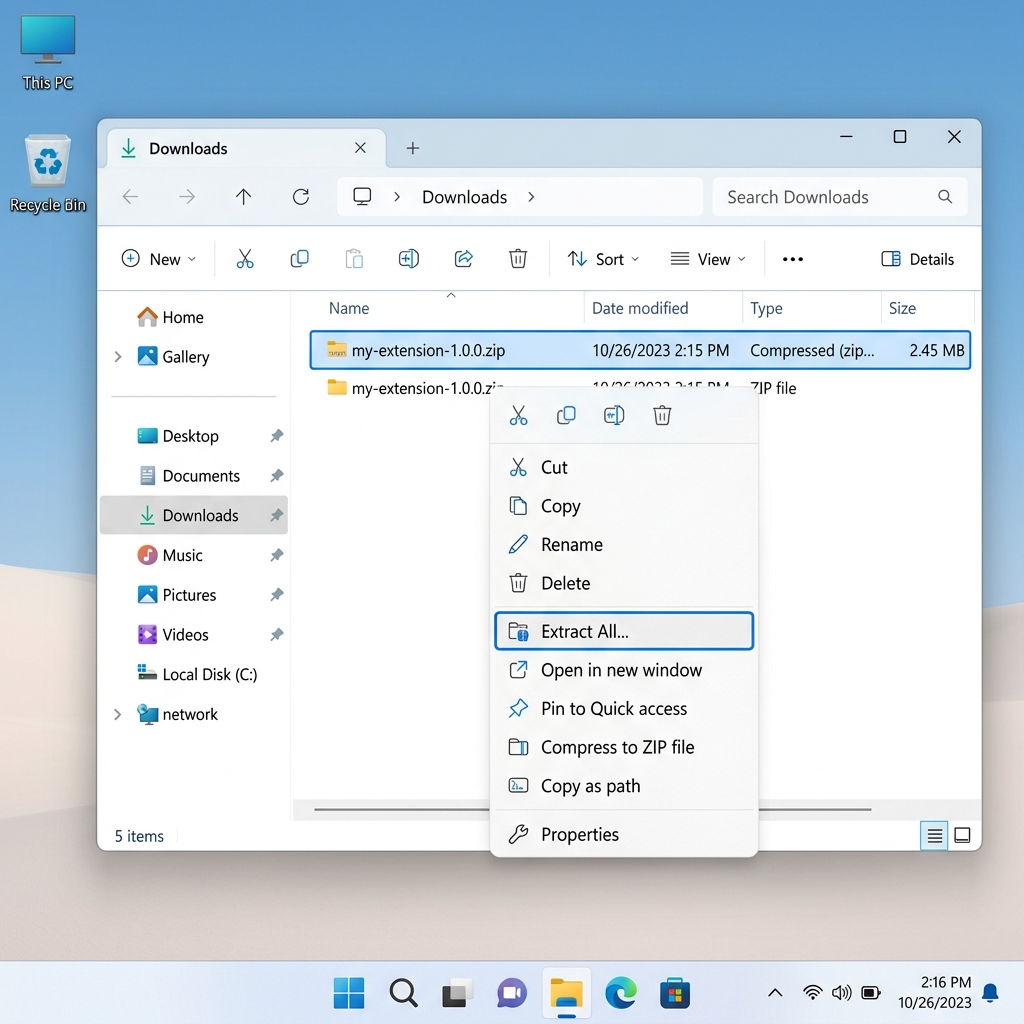Click File Explorer icon on the taskbar

click(x=566, y=993)
